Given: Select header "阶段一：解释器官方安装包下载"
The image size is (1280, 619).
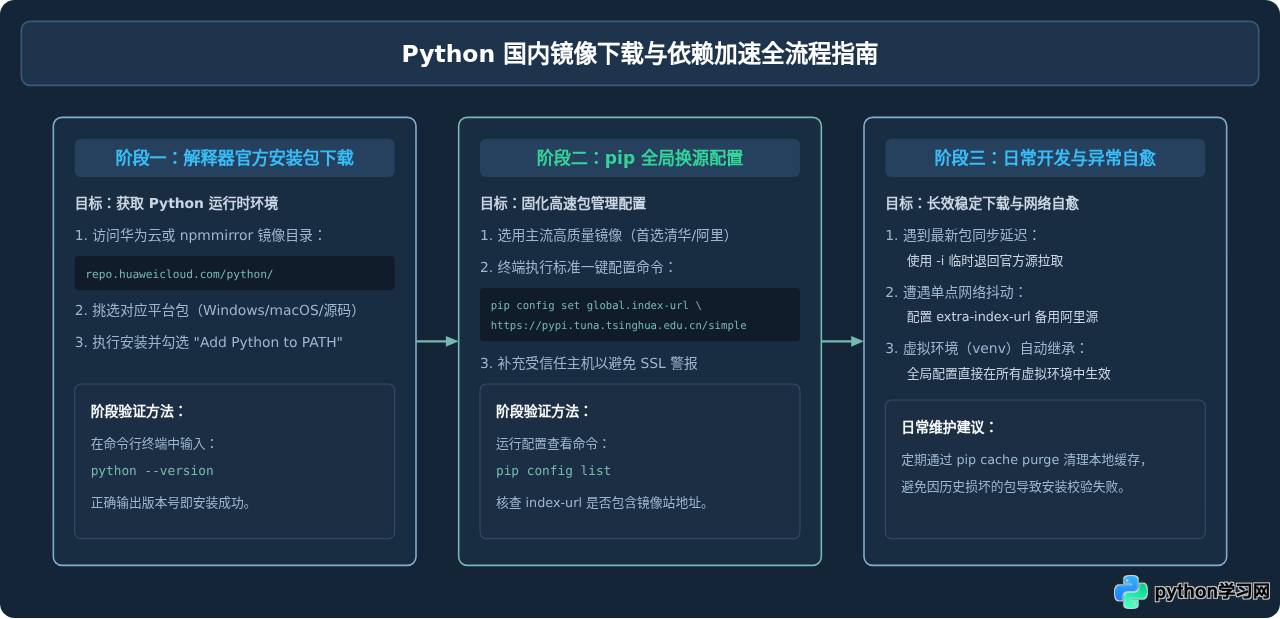Looking at the screenshot, I should coord(234,158).
